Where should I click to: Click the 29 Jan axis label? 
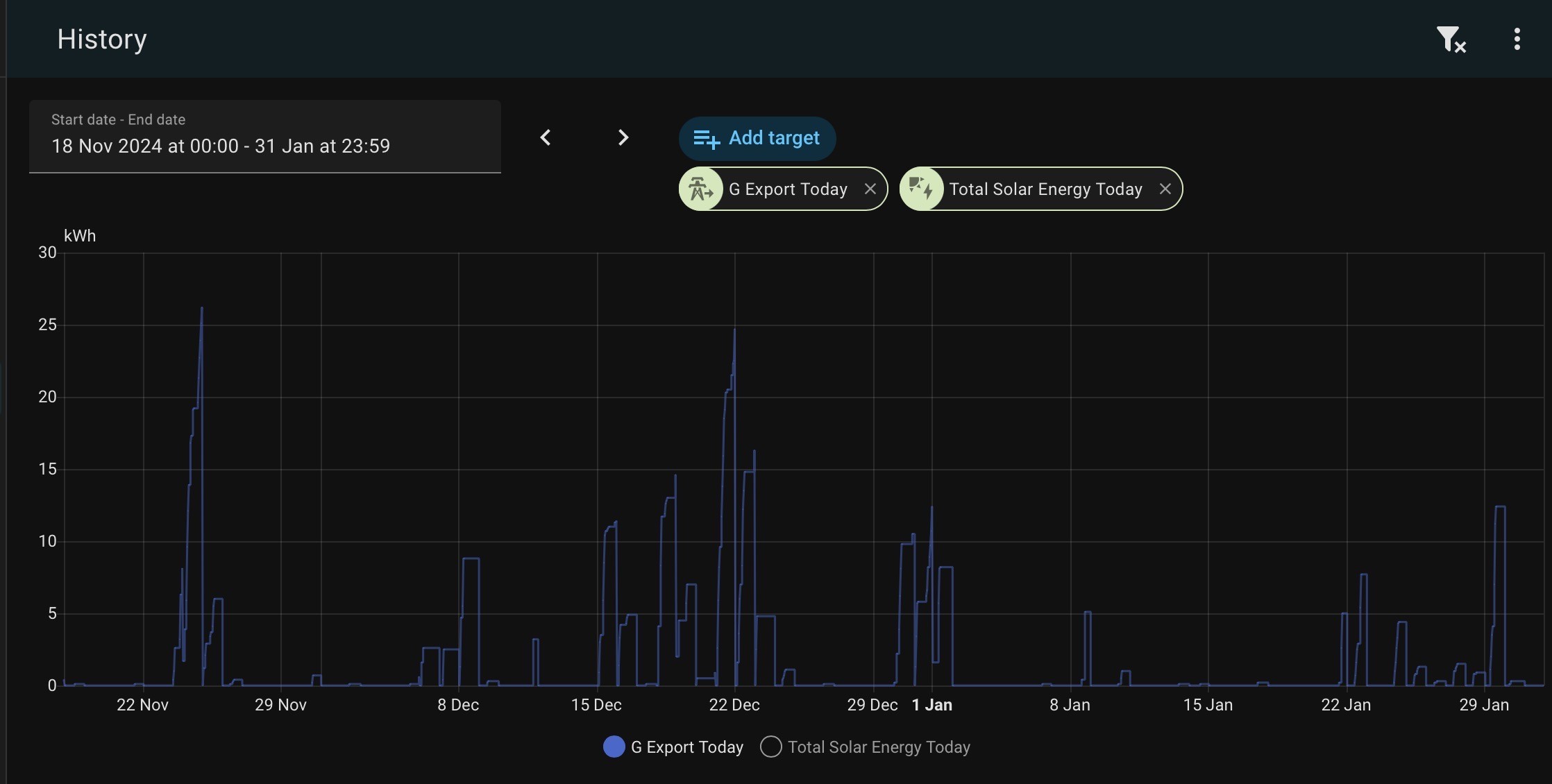tap(1484, 705)
